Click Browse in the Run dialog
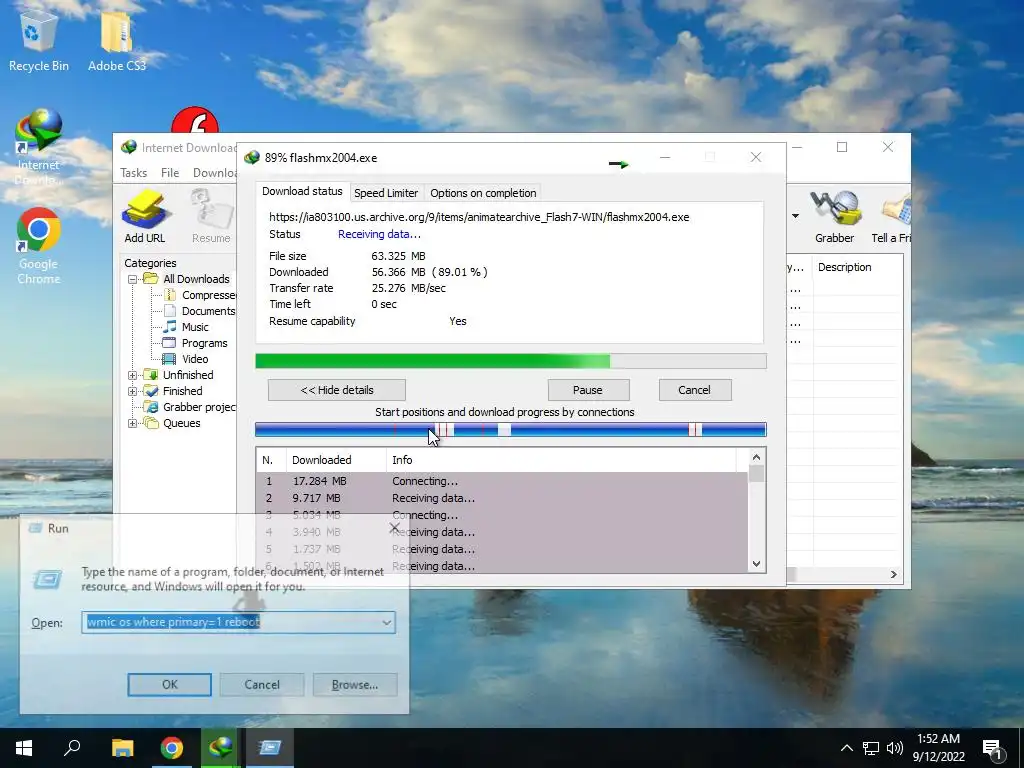 (355, 684)
